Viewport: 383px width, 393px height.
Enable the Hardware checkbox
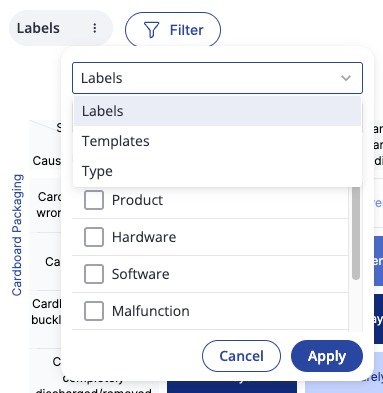pyautogui.click(x=94, y=237)
